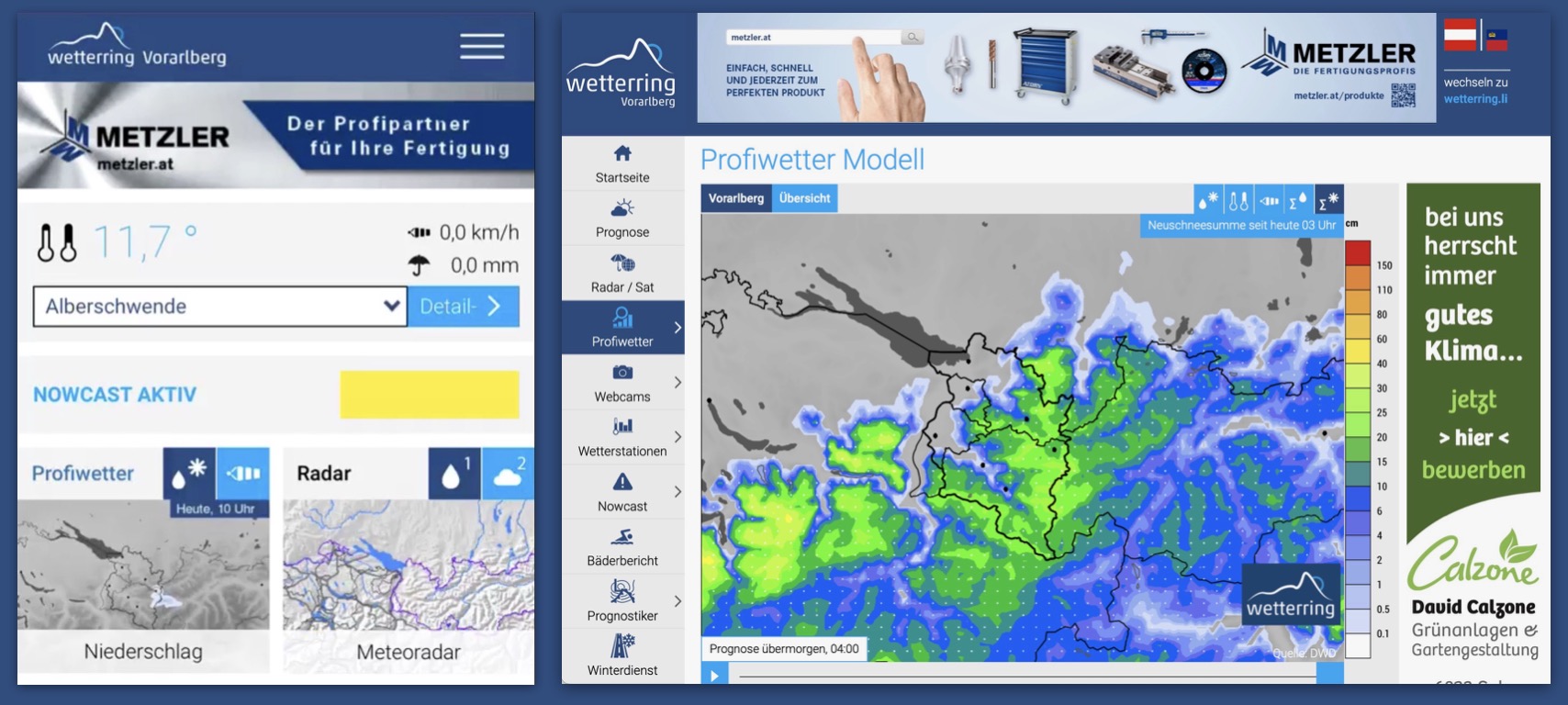This screenshot has width=1568, height=705.
Task: Click the wetterring Vorarlberg logo in mobile view
Action: pos(137,46)
